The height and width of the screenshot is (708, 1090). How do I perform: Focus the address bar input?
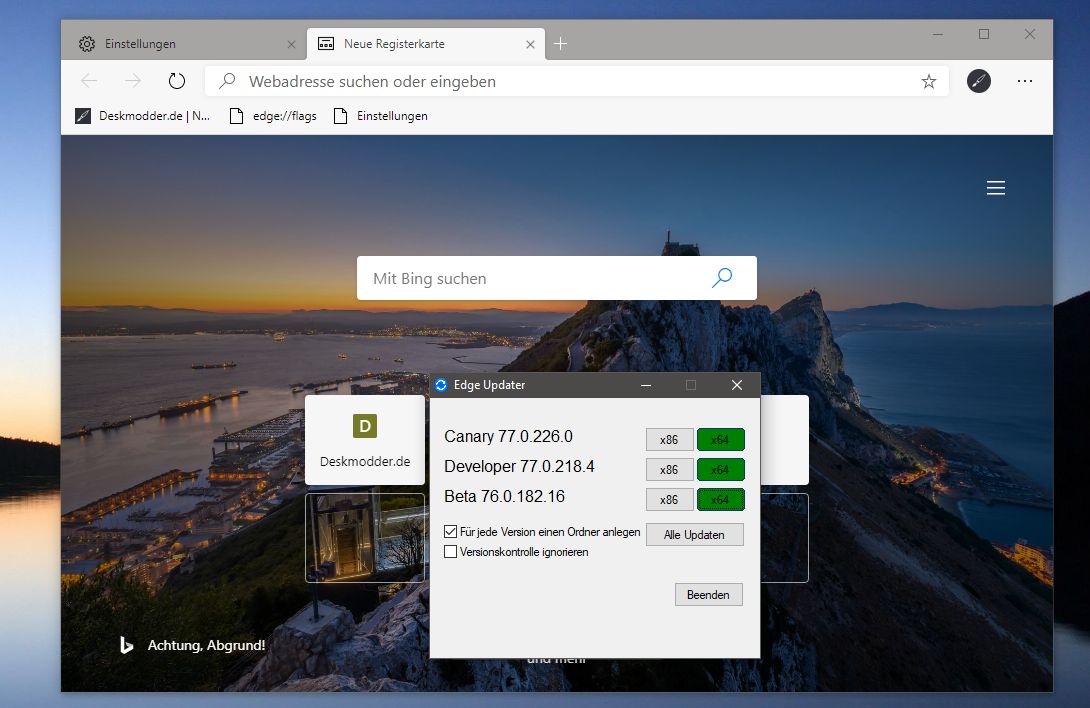[x=577, y=81]
